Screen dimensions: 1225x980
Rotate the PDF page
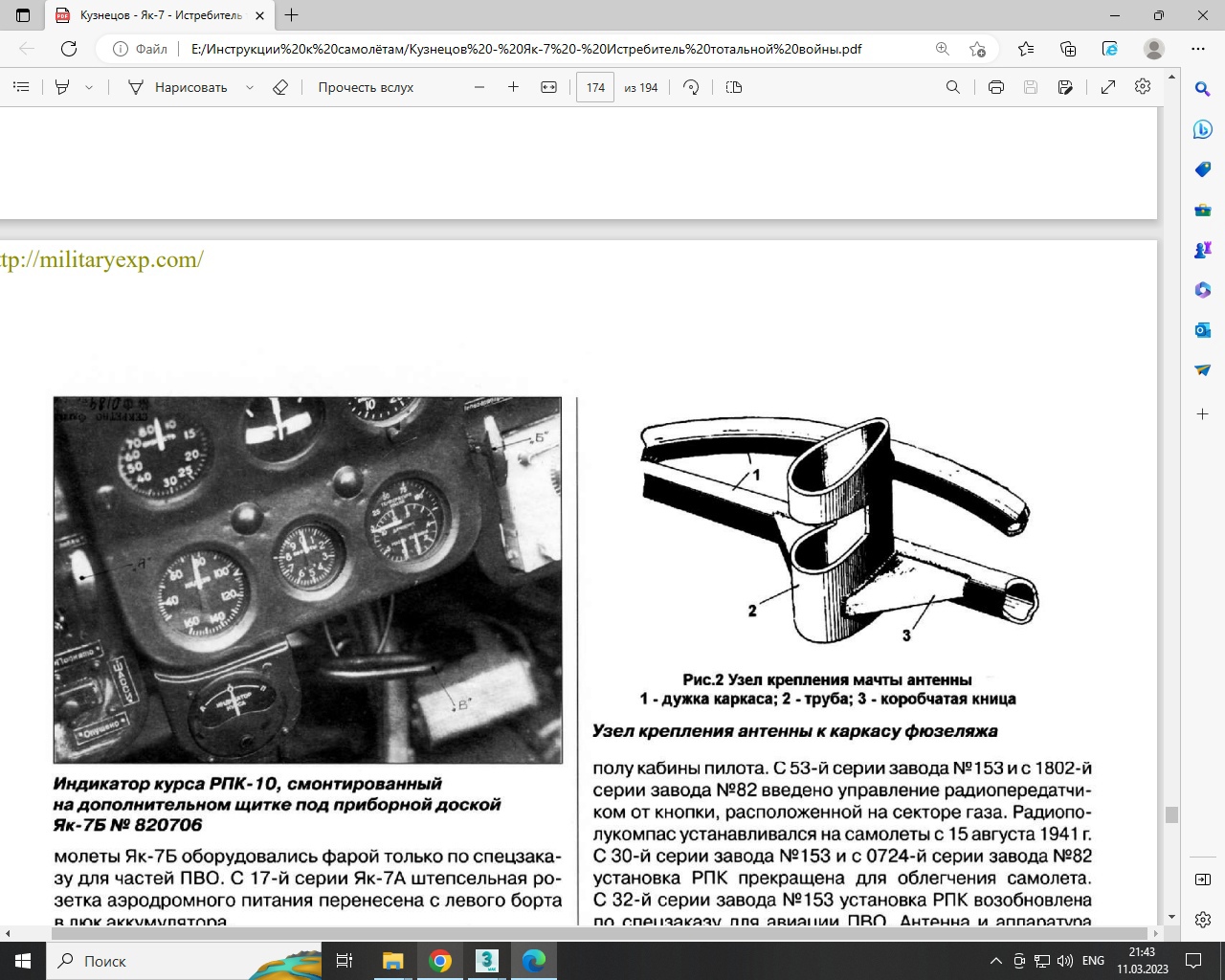pos(691,87)
